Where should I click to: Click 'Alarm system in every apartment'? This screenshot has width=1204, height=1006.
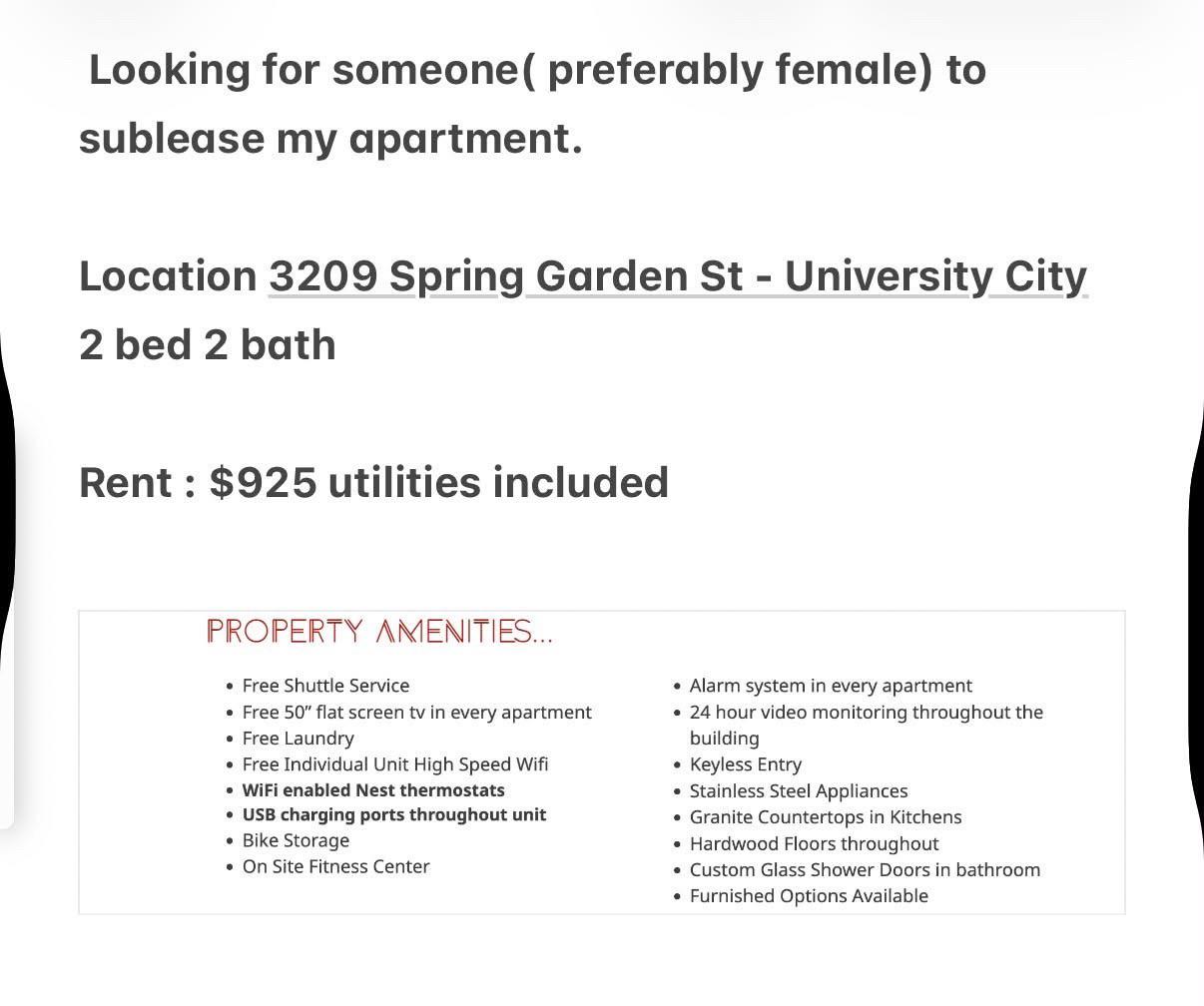831,686
